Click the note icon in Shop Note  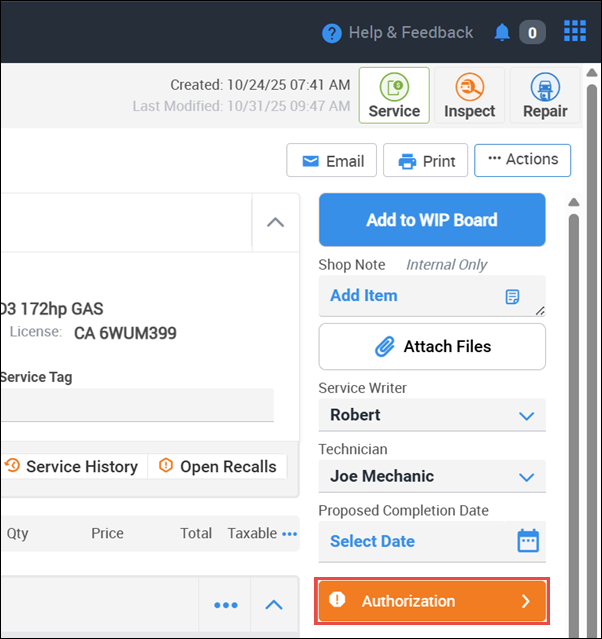point(513,297)
